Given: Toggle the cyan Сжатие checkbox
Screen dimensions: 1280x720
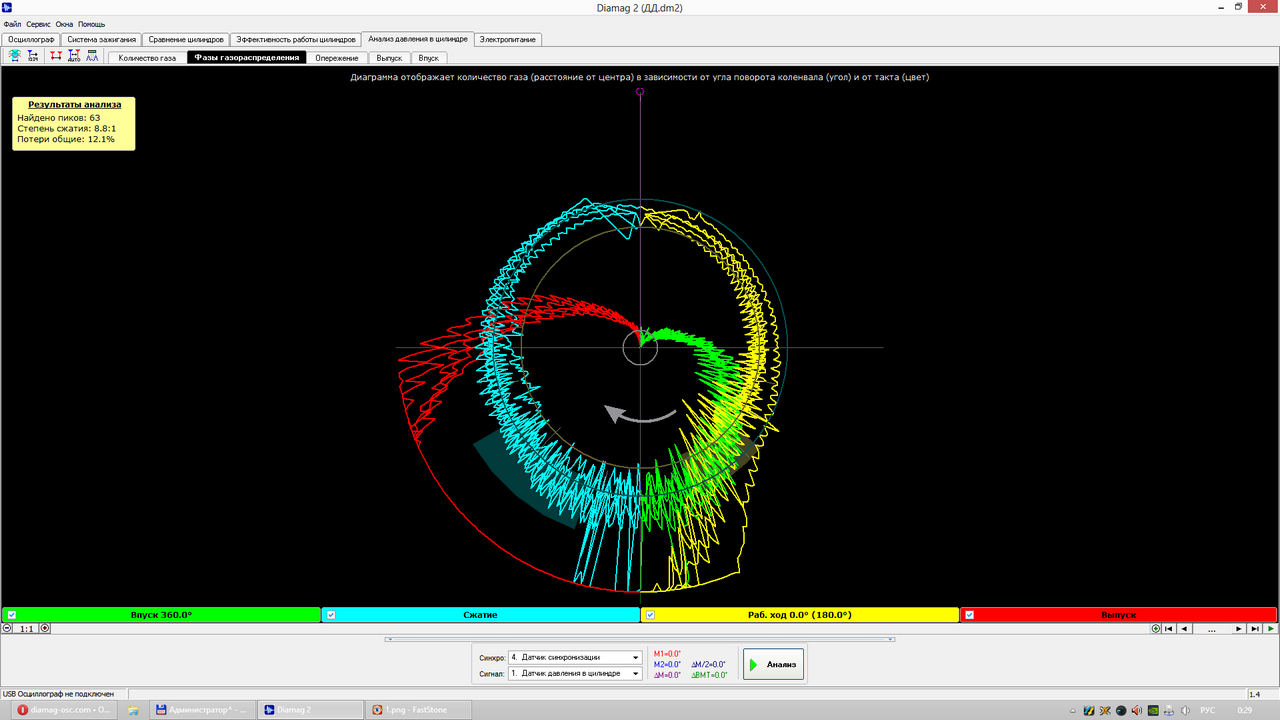Looking at the screenshot, I should tap(331, 615).
